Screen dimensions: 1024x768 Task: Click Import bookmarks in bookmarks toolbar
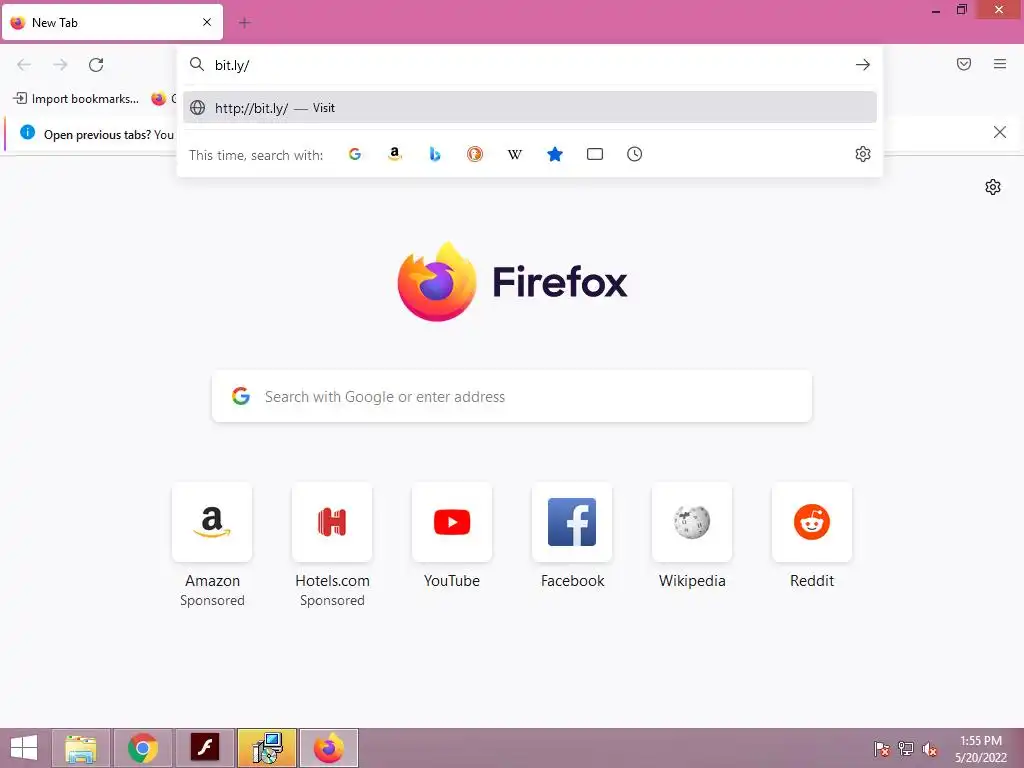[x=76, y=99]
